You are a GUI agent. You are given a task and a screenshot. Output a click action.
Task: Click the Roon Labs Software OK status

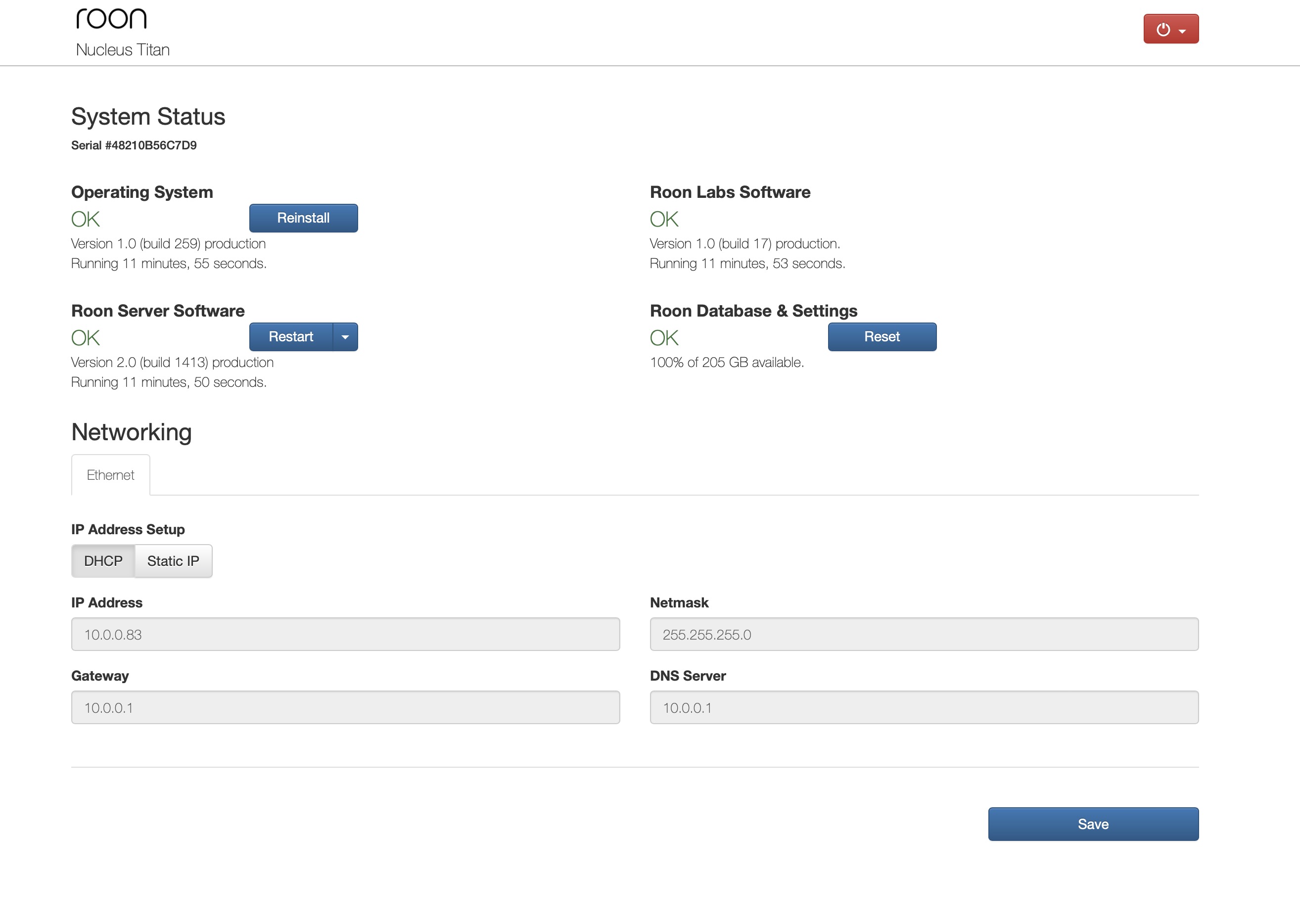(x=664, y=219)
